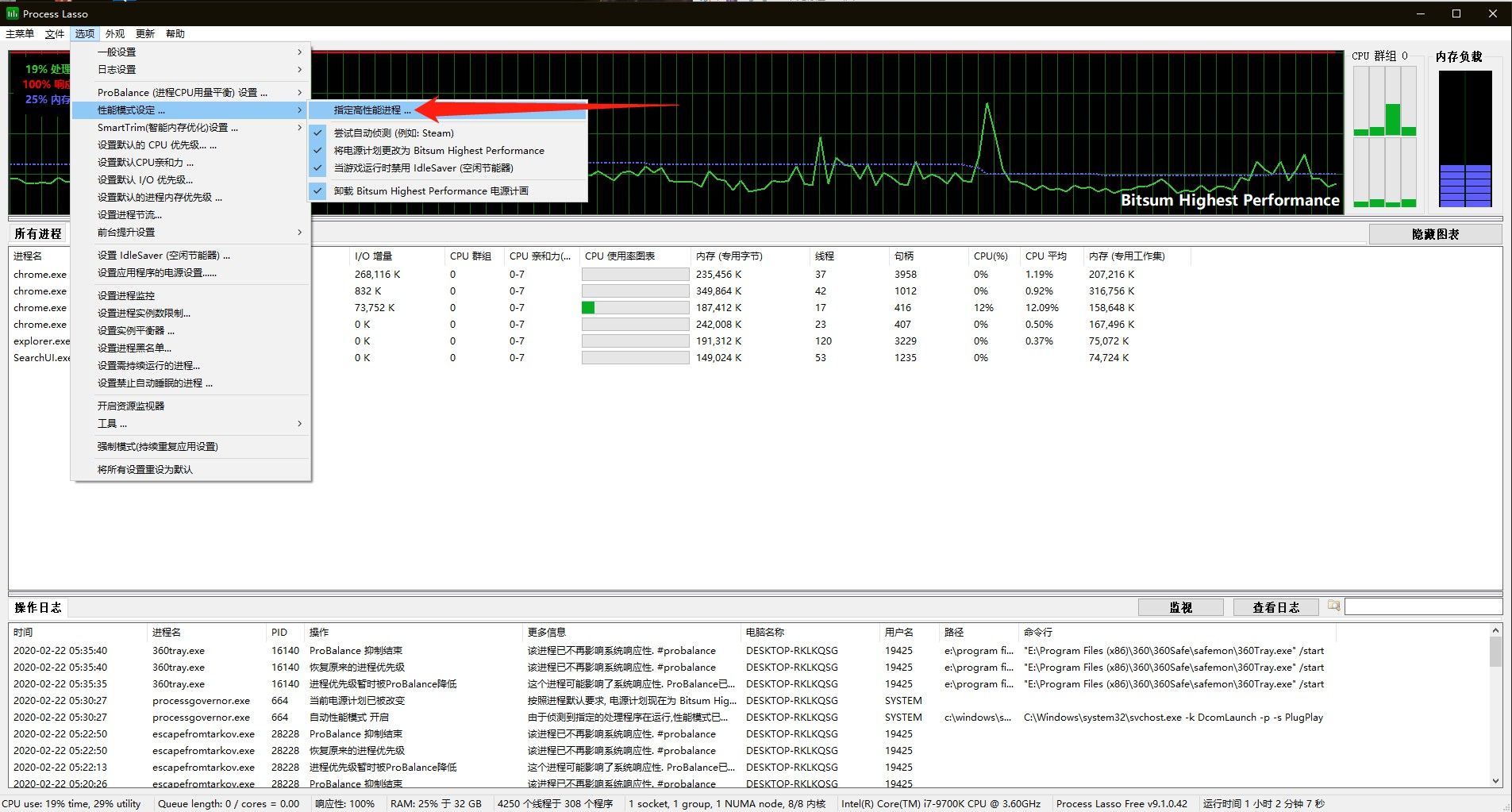Expand SmartTrim(智能内存优化)设置 submenu
This screenshot has height=812, width=1512.
pyautogui.click(x=190, y=128)
